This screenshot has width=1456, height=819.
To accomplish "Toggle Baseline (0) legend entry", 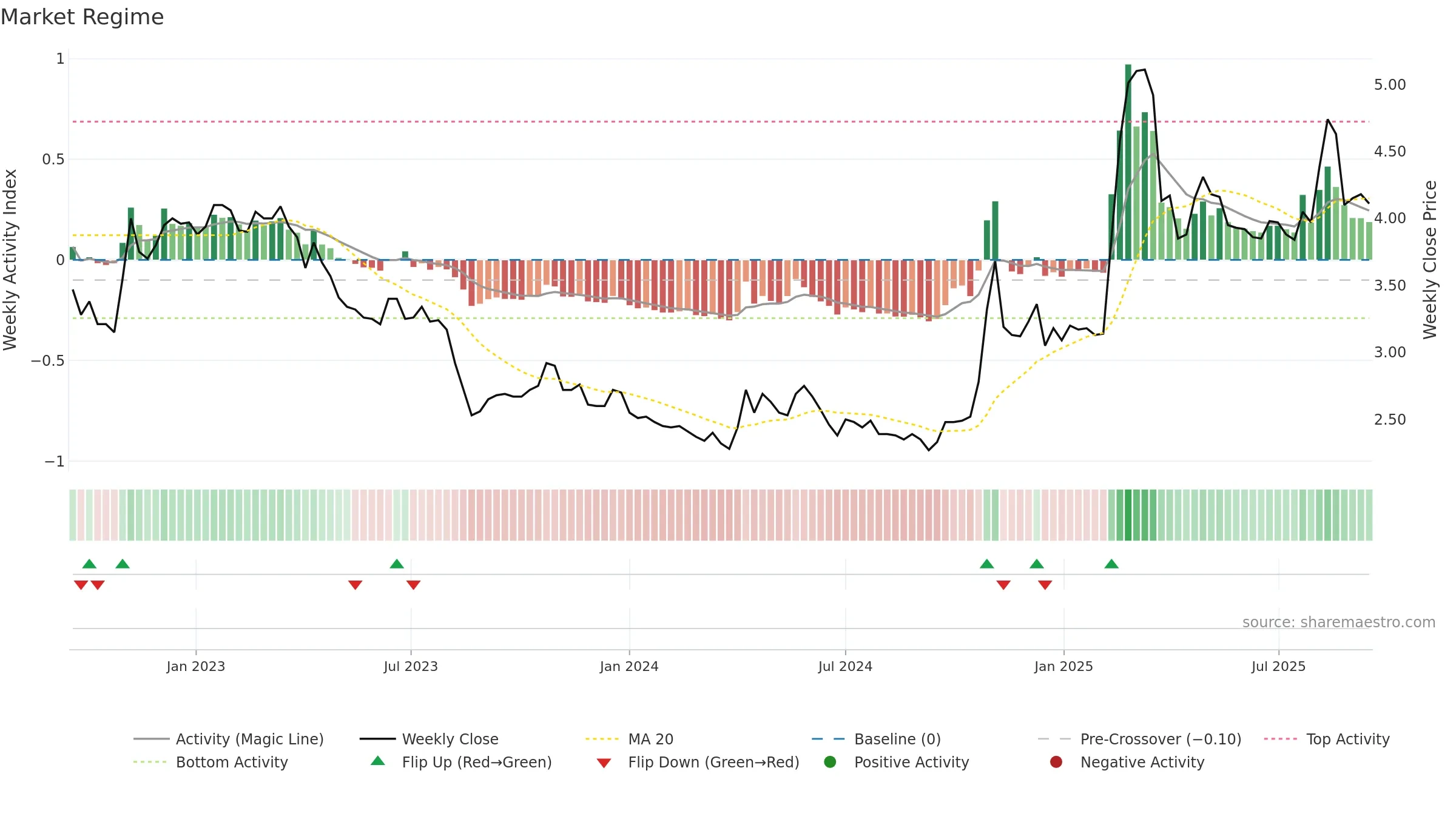I will coord(876,739).
